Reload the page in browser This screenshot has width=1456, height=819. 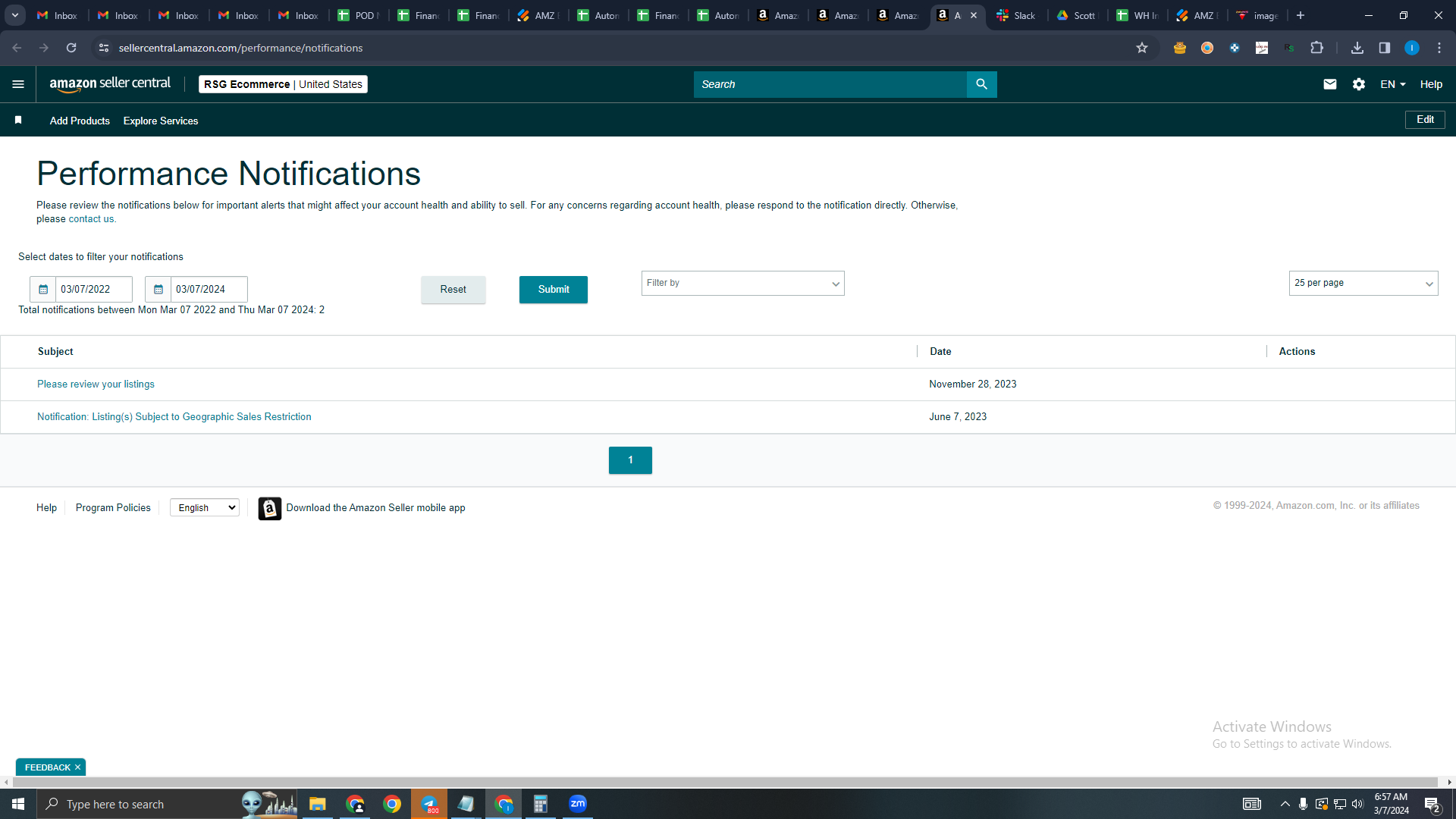[71, 48]
